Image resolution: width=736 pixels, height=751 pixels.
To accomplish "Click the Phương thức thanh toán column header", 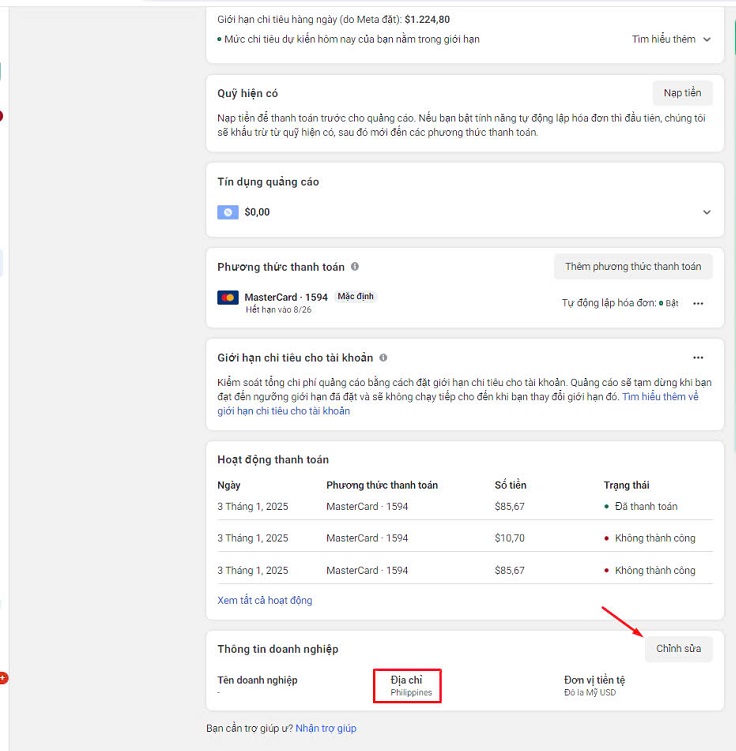I will (382, 485).
